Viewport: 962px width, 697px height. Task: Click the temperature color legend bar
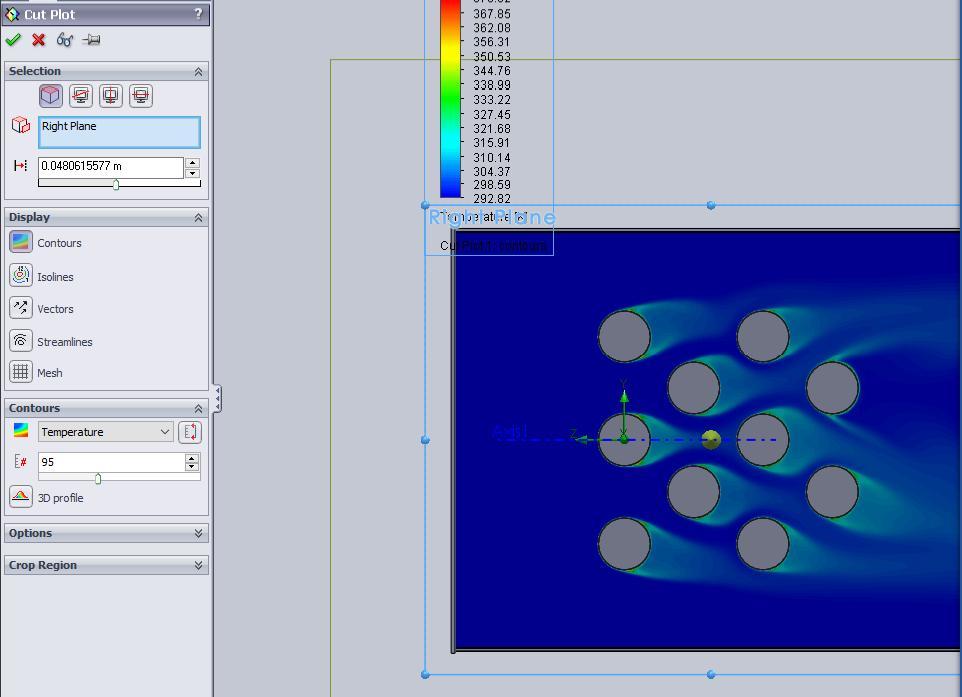(x=450, y=98)
